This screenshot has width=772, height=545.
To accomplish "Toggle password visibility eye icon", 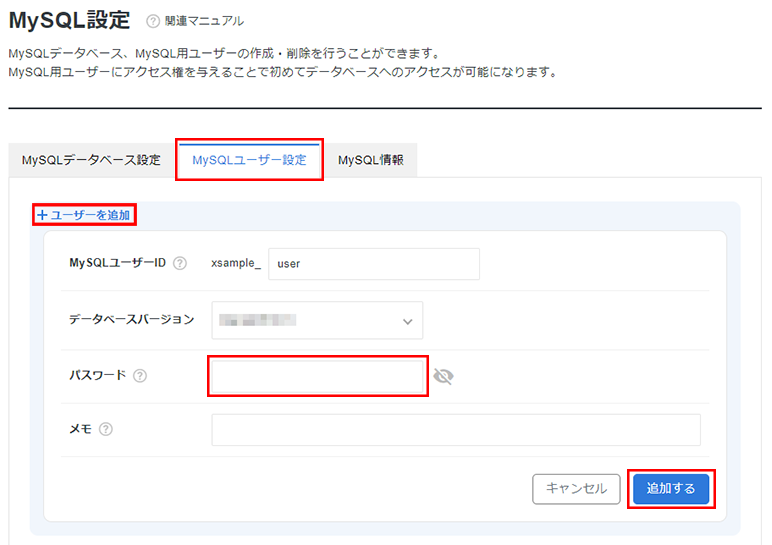I will tap(443, 377).
